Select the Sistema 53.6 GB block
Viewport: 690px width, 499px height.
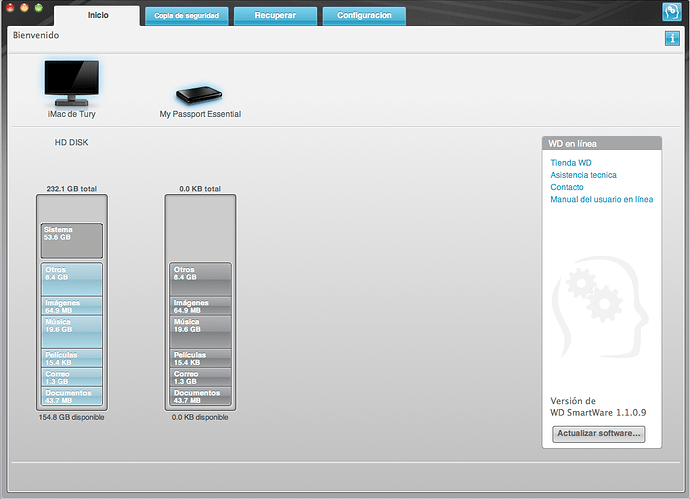[72, 241]
